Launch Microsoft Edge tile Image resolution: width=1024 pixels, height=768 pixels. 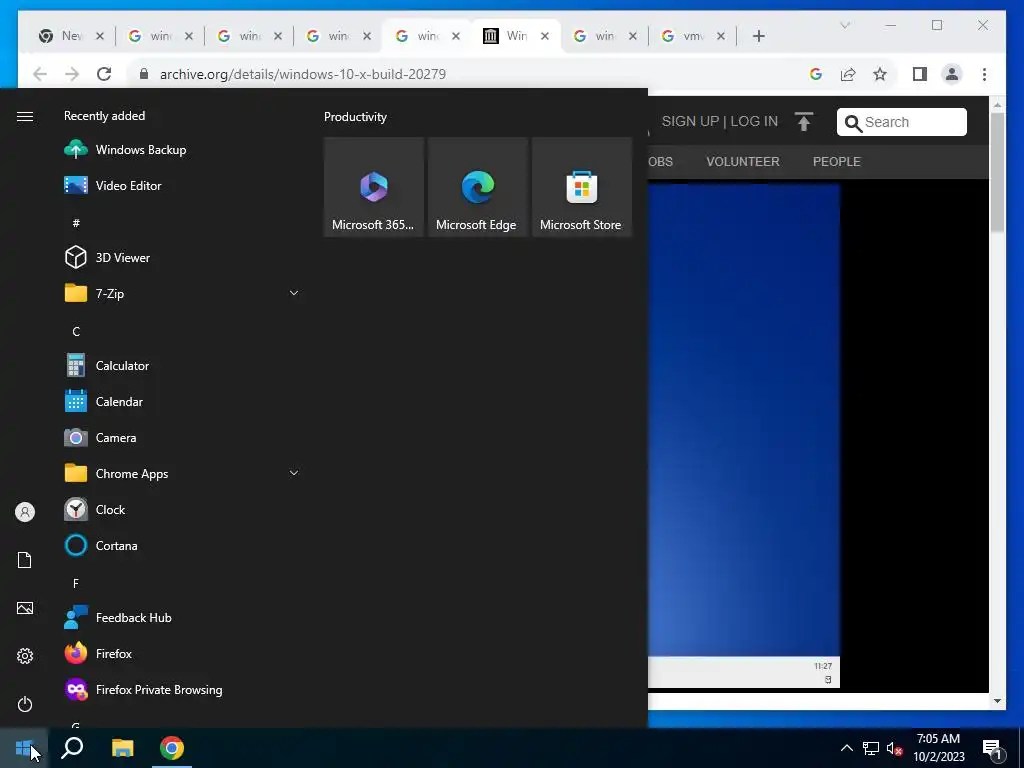[x=477, y=187]
